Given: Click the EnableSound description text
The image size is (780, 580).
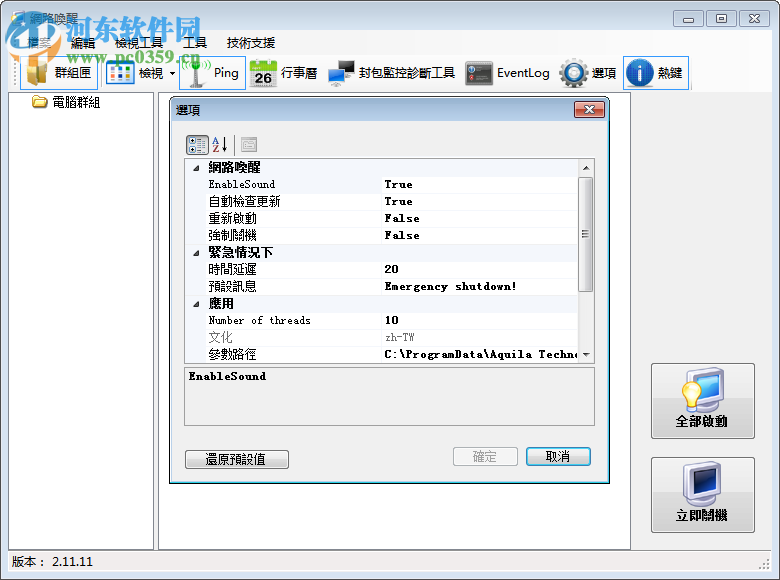Looking at the screenshot, I should [227, 377].
